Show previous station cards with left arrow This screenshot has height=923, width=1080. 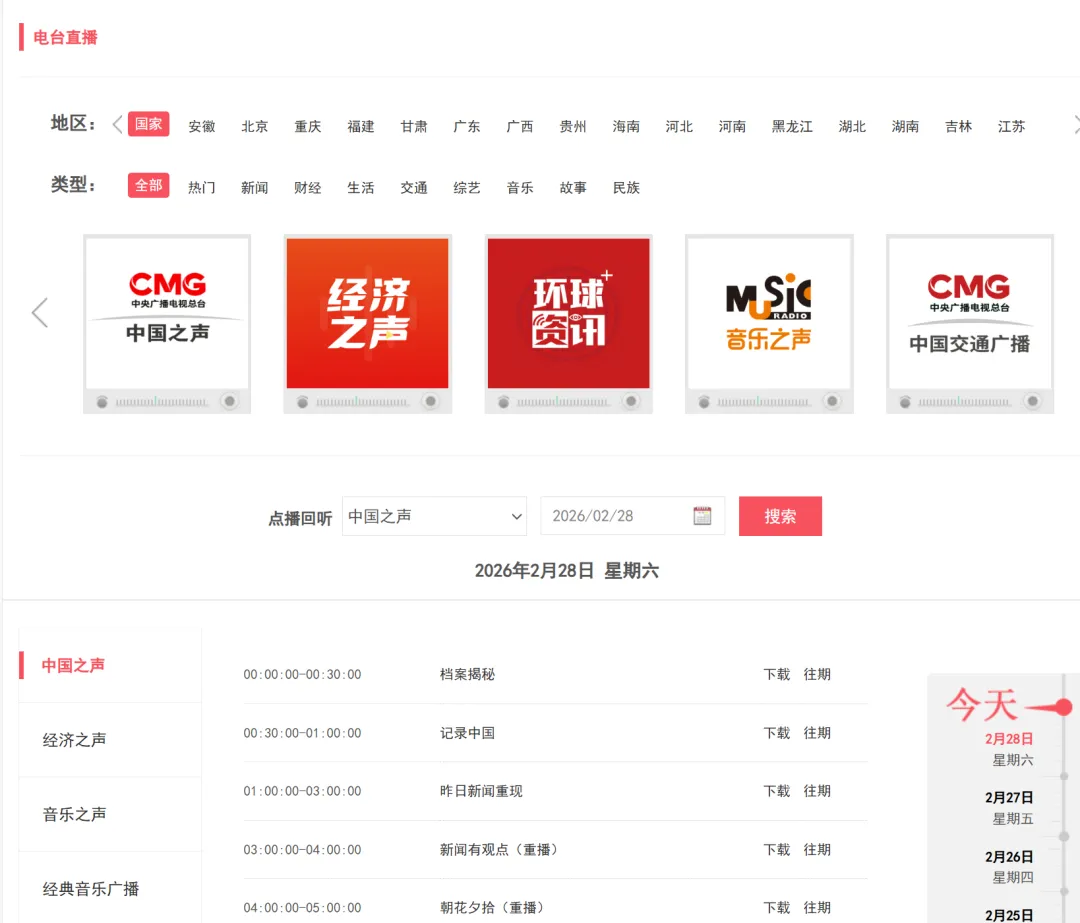[40, 313]
